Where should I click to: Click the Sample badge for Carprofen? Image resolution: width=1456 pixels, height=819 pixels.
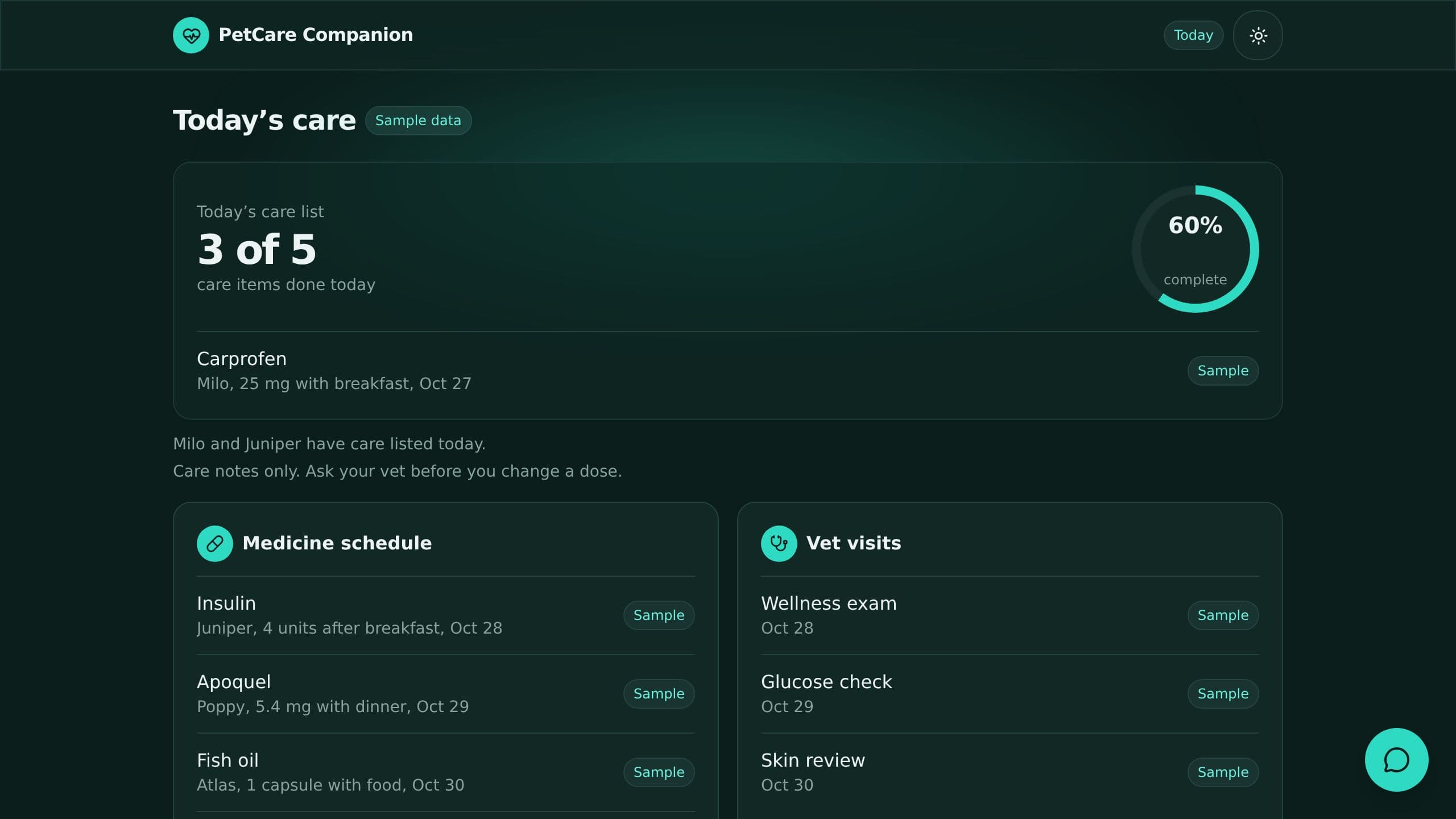tap(1223, 371)
